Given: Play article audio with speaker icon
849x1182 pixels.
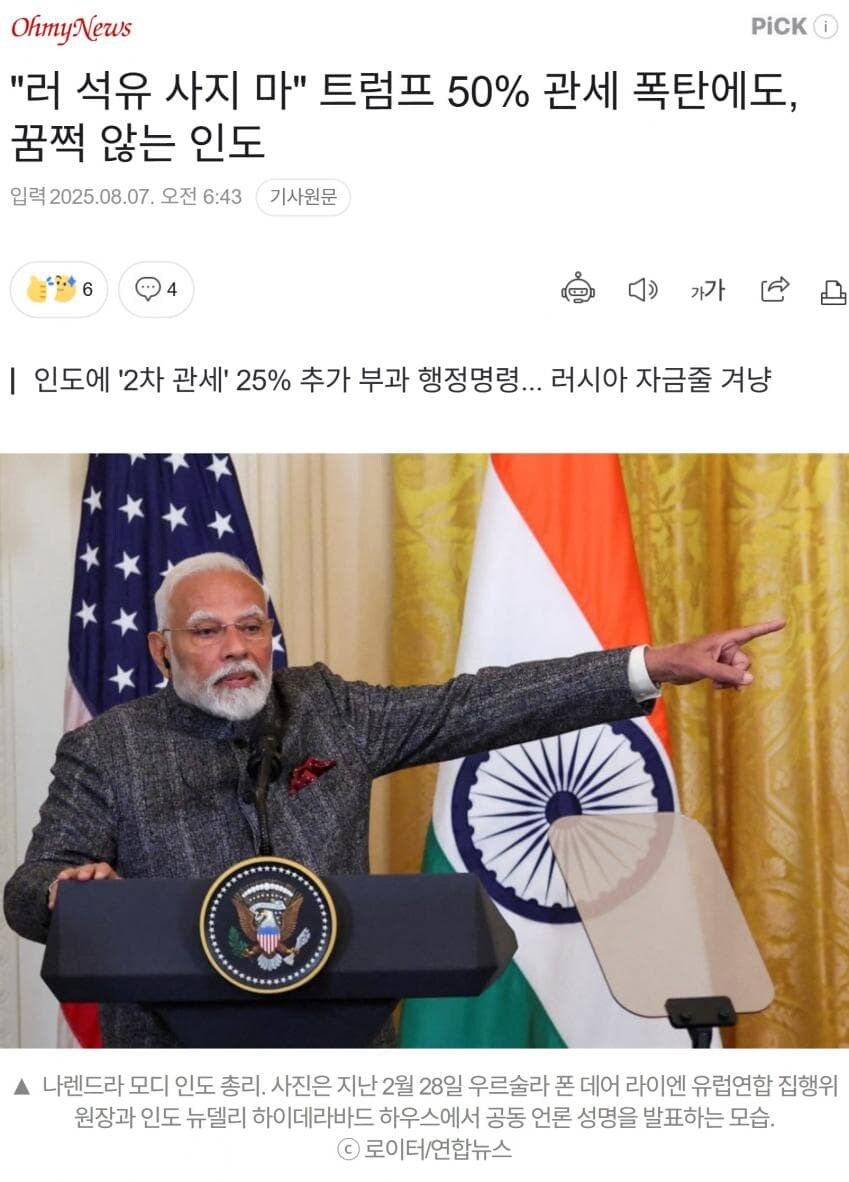Looking at the screenshot, I should coord(642,289).
